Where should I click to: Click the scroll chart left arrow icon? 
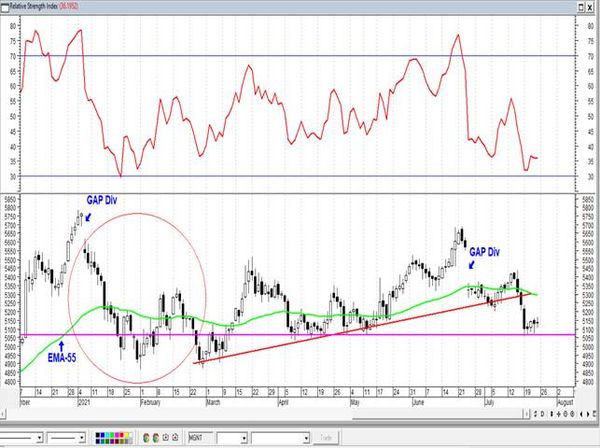[x=581, y=414]
